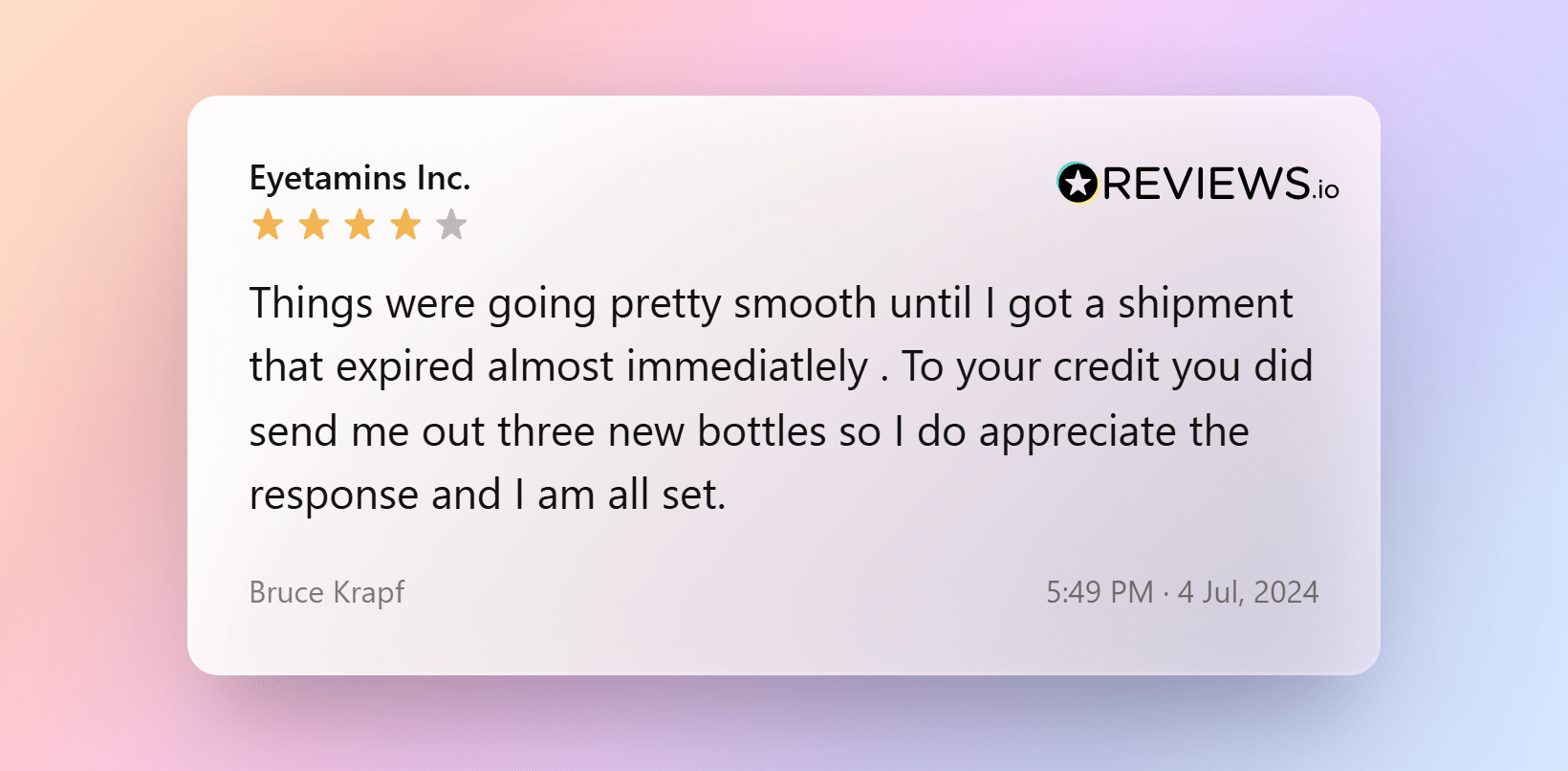The height and width of the screenshot is (771, 1568).
Task: Click the word "bottles" in the review
Action: click(761, 431)
